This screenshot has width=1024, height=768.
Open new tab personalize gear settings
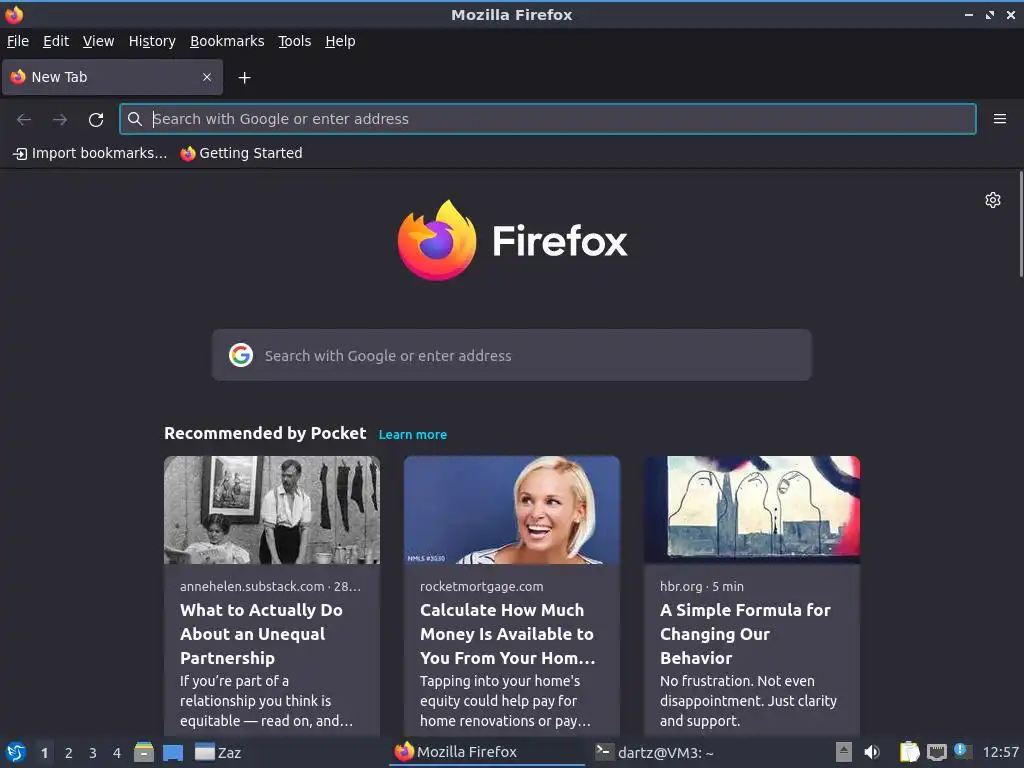click(x=993, y=200)
